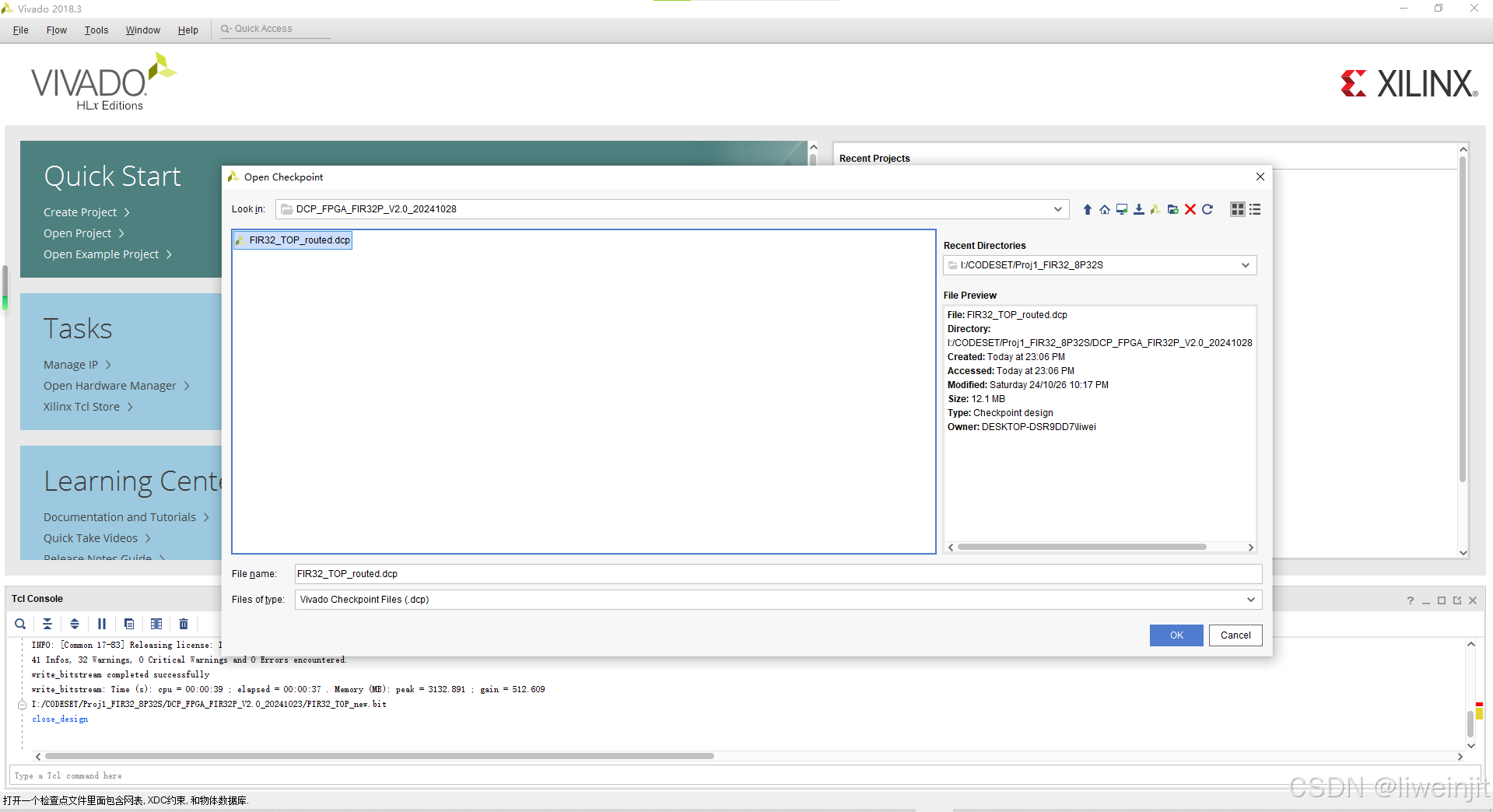
Task: Open Quick Take Videos link
Action: 97,538
